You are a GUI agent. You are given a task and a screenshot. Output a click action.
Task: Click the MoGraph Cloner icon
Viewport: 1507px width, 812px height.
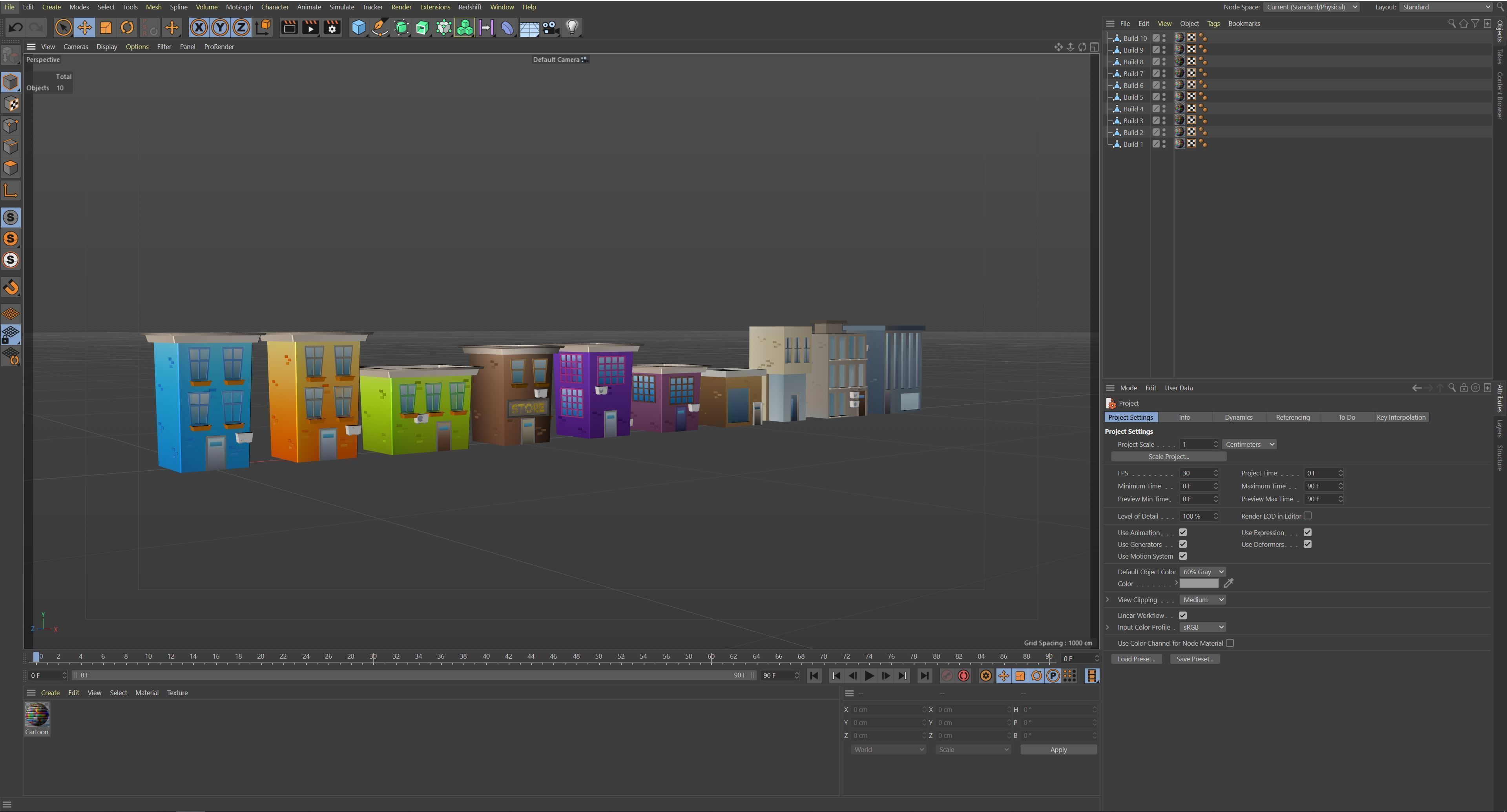[x=465, y=27]
